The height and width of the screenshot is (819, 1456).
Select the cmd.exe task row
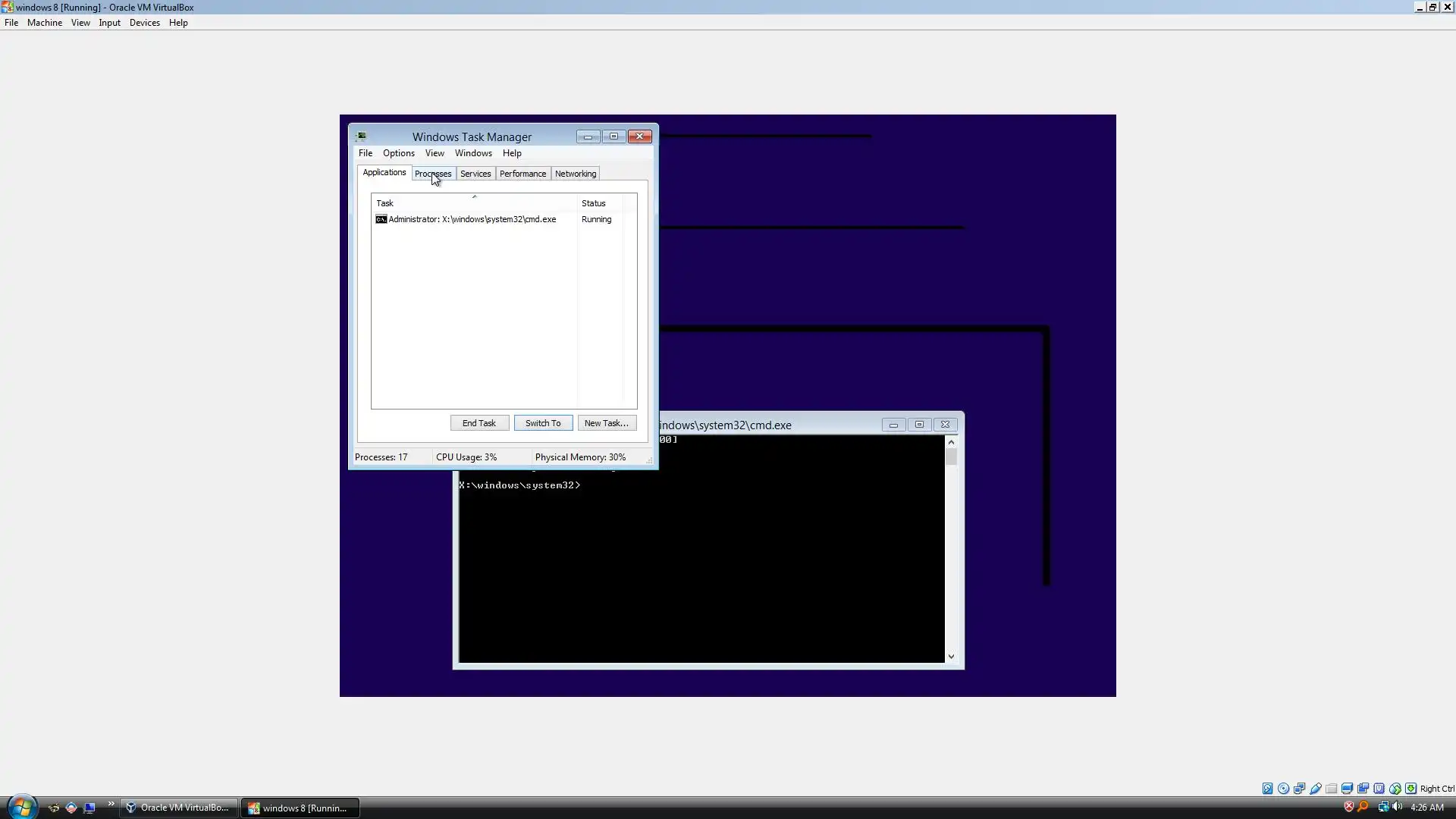pyautogui.click(x=472, y=219)
